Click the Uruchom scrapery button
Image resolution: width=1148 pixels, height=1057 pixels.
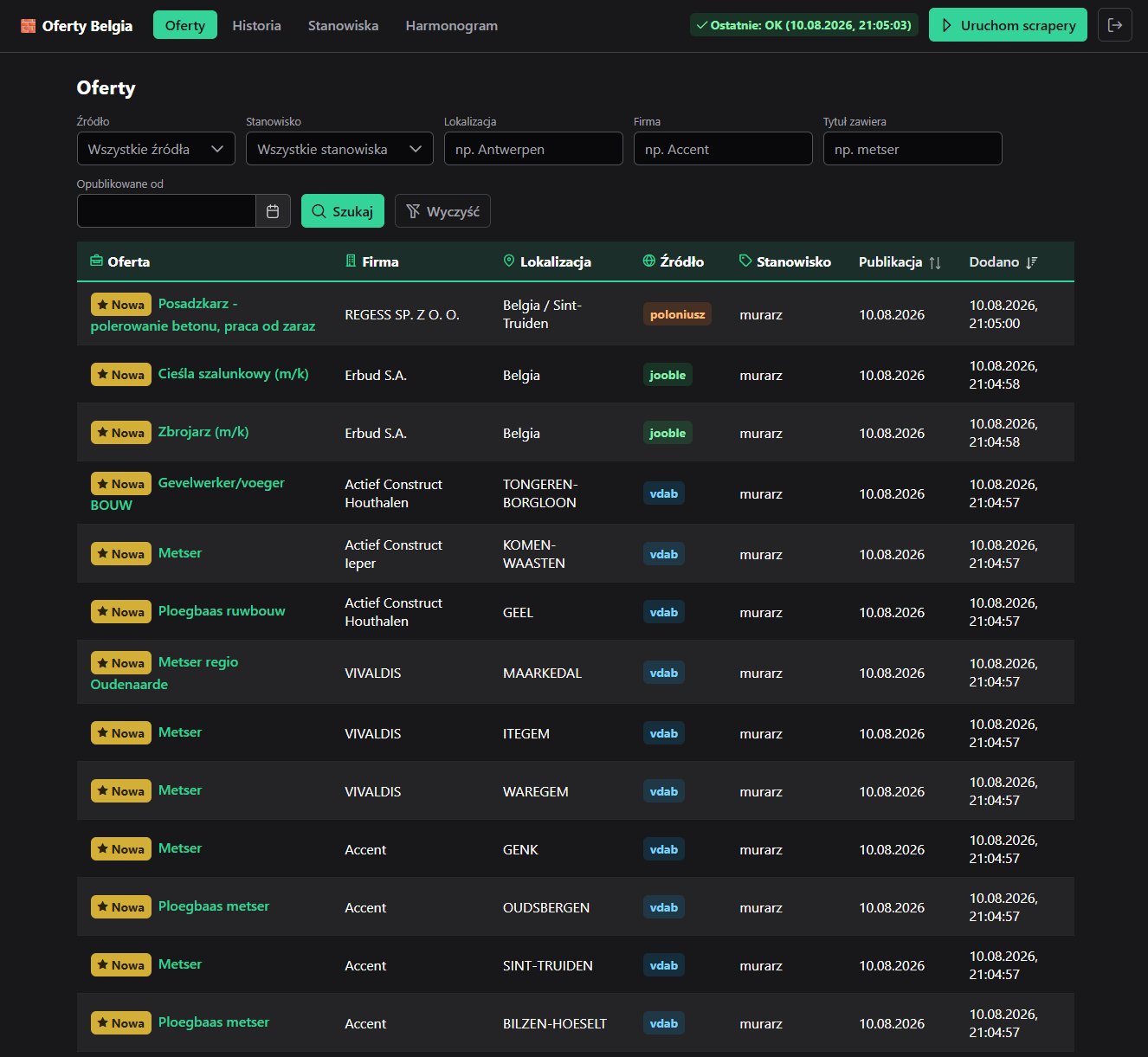[x=1008, y=25]
